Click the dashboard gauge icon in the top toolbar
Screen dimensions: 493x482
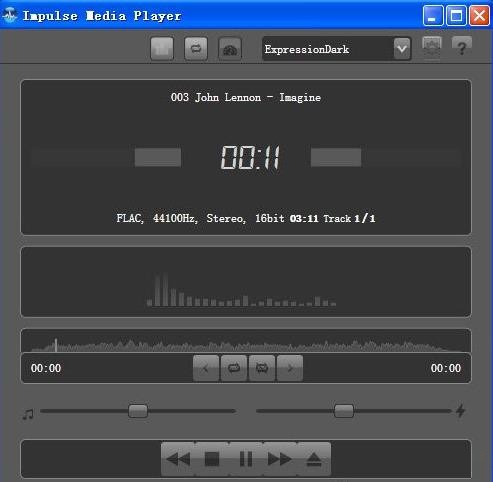pos(230,49)
